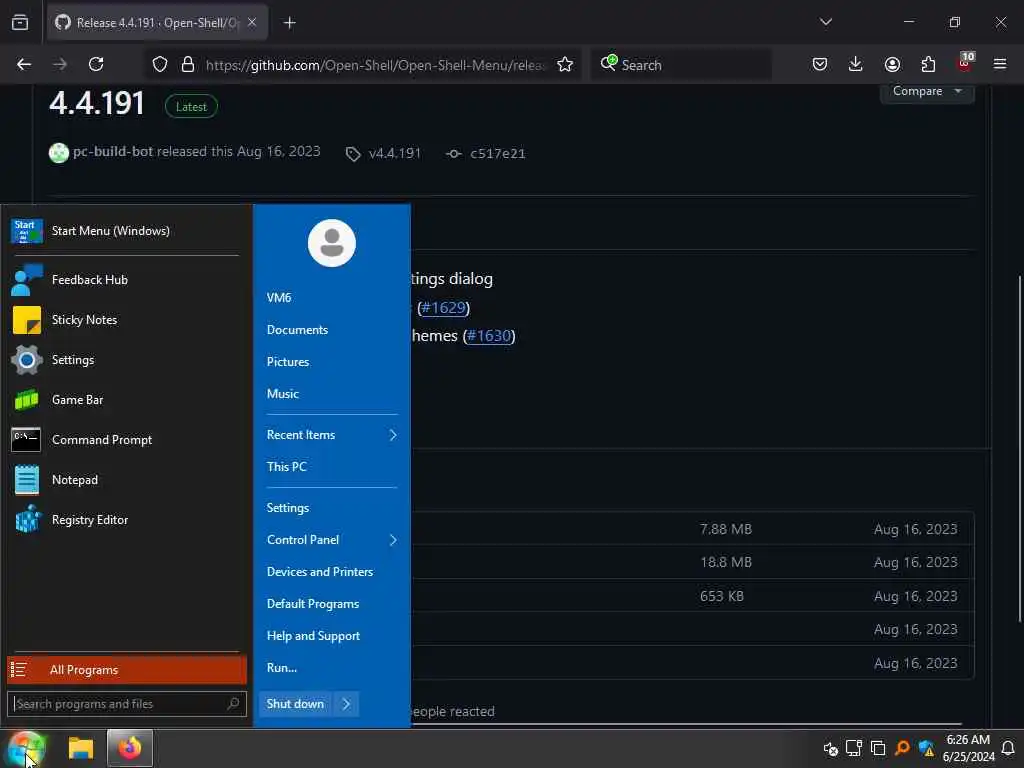This screenshot has height=768, width=1024.
Task: Click the user account avatar picture
Action: click(332, 243)
